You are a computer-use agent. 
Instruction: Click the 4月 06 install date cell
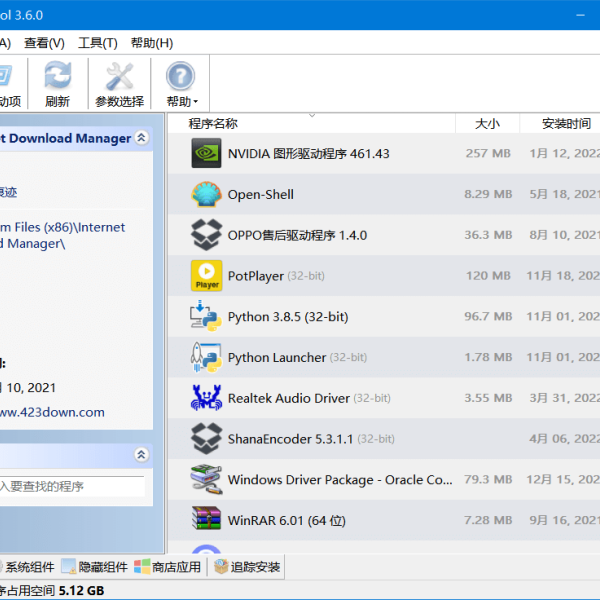click(564, 439)
